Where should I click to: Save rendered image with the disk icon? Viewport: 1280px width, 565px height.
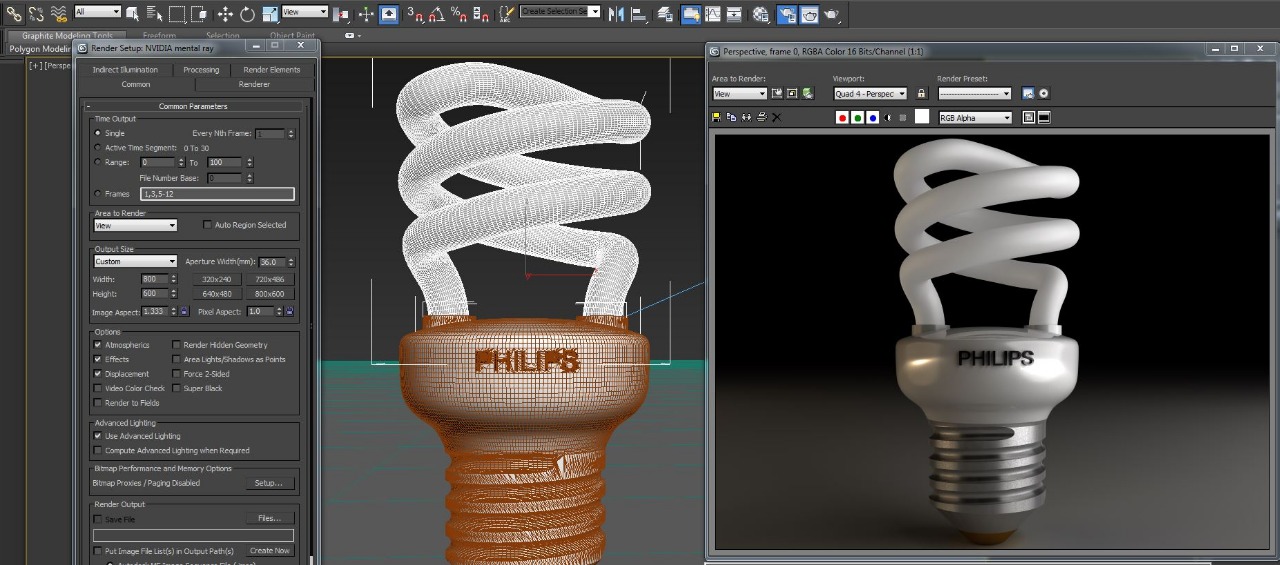click(716, 117)
